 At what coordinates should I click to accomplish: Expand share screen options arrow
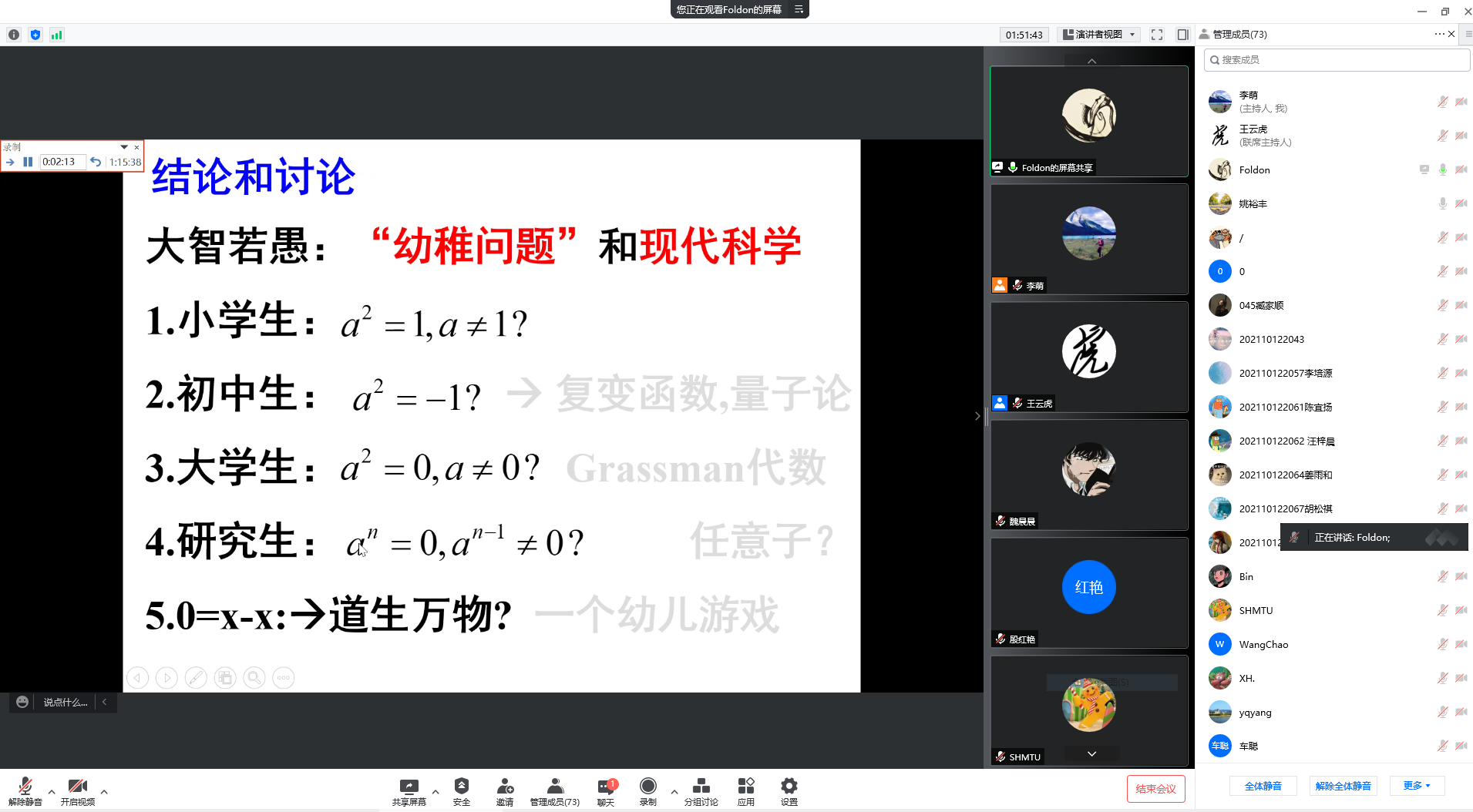click(436, 791)
